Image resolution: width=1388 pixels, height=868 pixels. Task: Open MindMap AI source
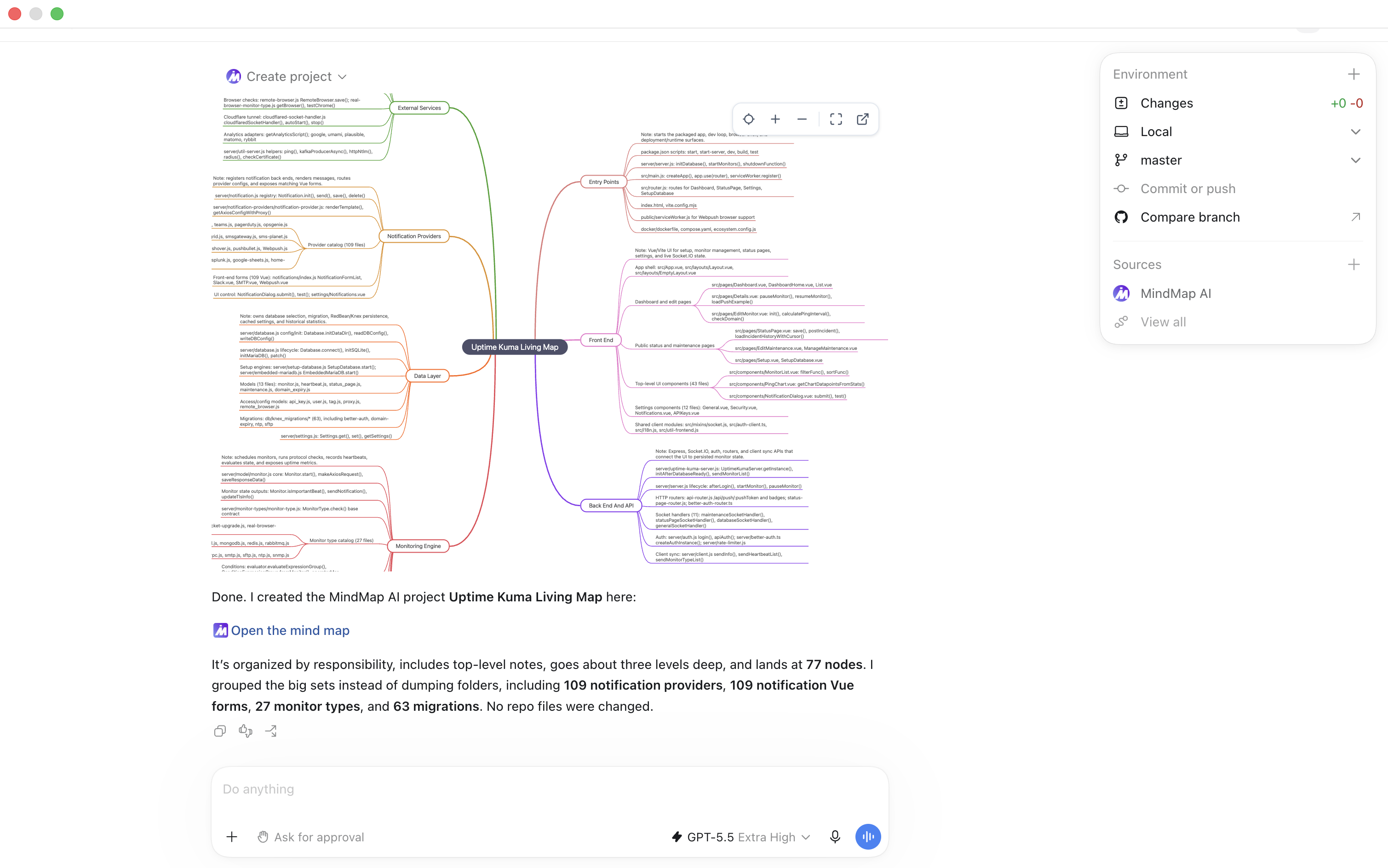coord(1176,293)
